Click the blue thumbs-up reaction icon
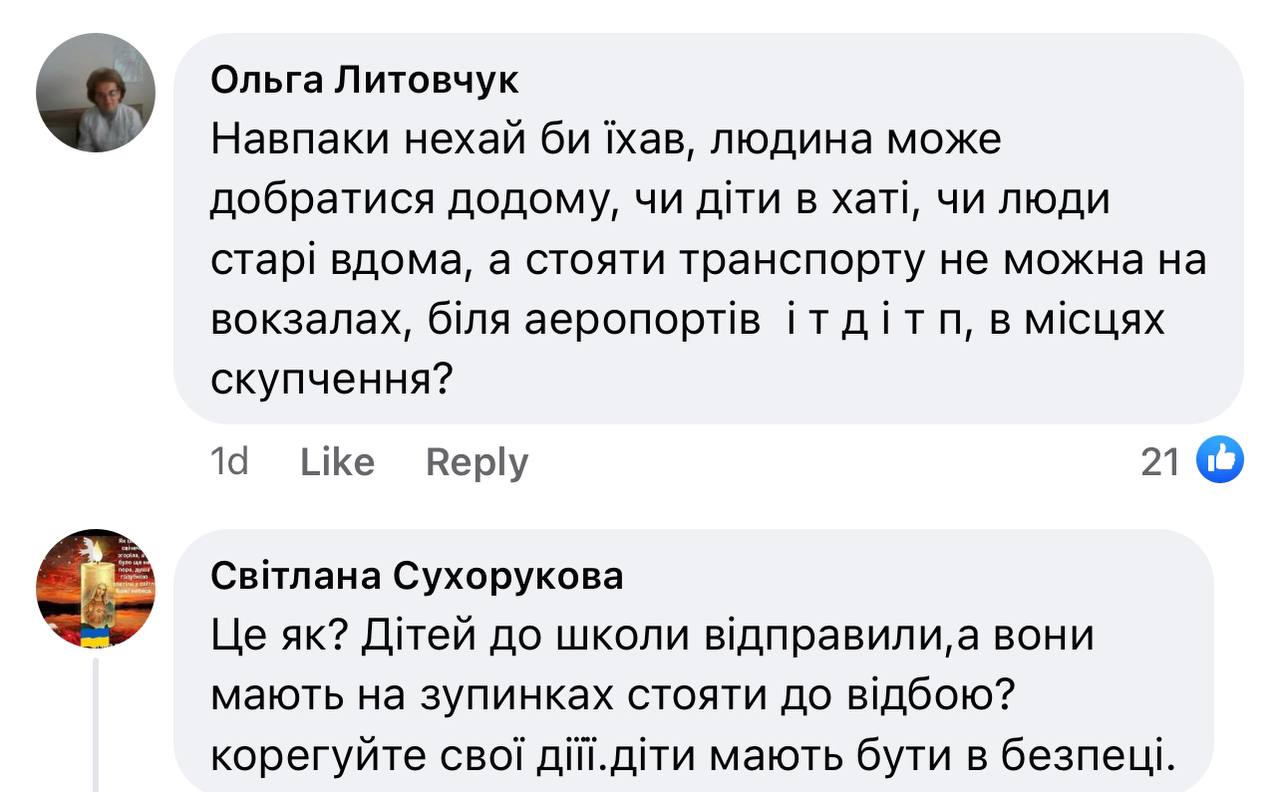This screenshot has width=1280, height=792. click(x=1220, y=460)
